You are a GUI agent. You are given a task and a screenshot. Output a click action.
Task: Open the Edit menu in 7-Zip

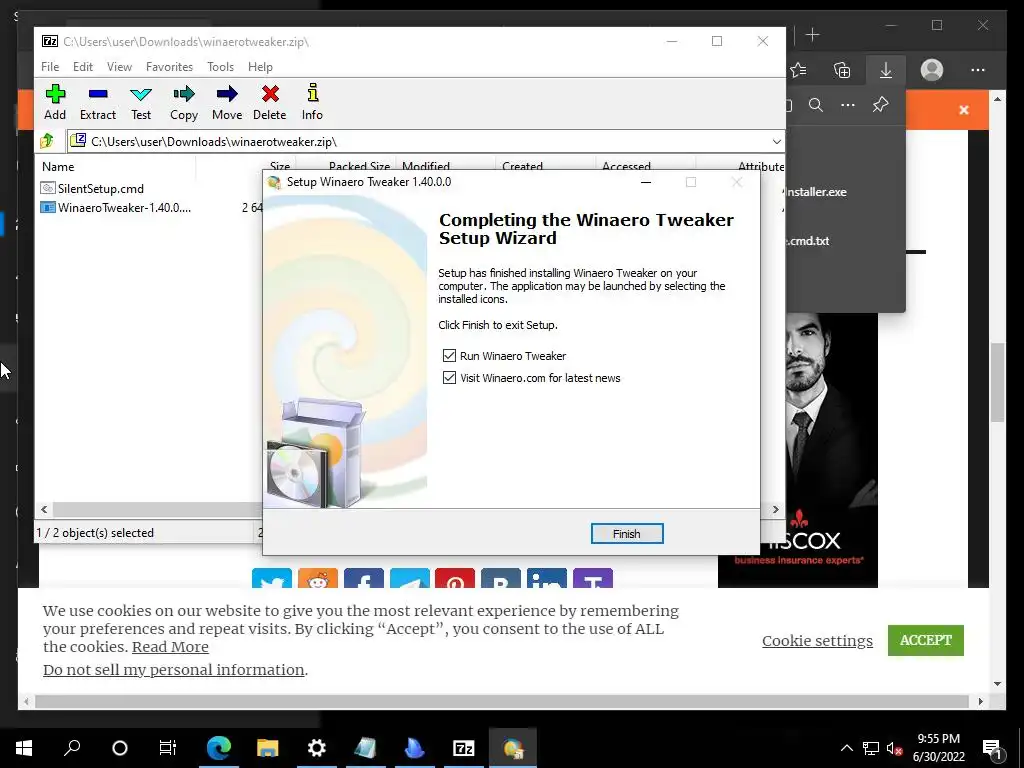pyautogui.click(x=83, y=67)
